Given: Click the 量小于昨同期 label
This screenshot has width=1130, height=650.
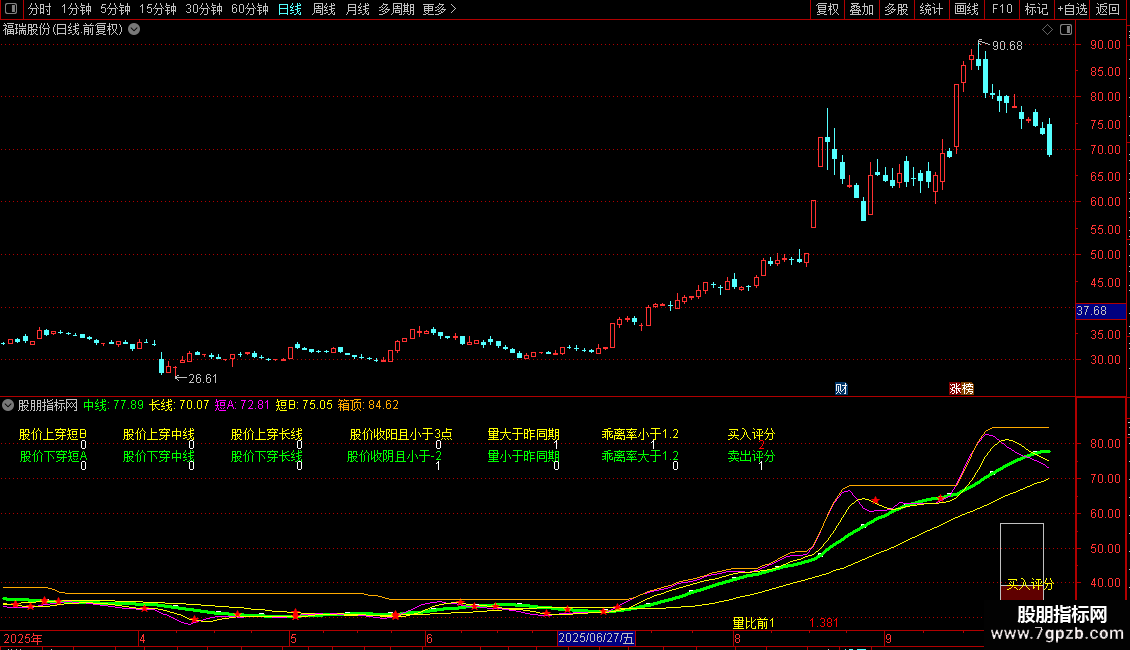Looking at the screenshot, I should click(524, 456).
